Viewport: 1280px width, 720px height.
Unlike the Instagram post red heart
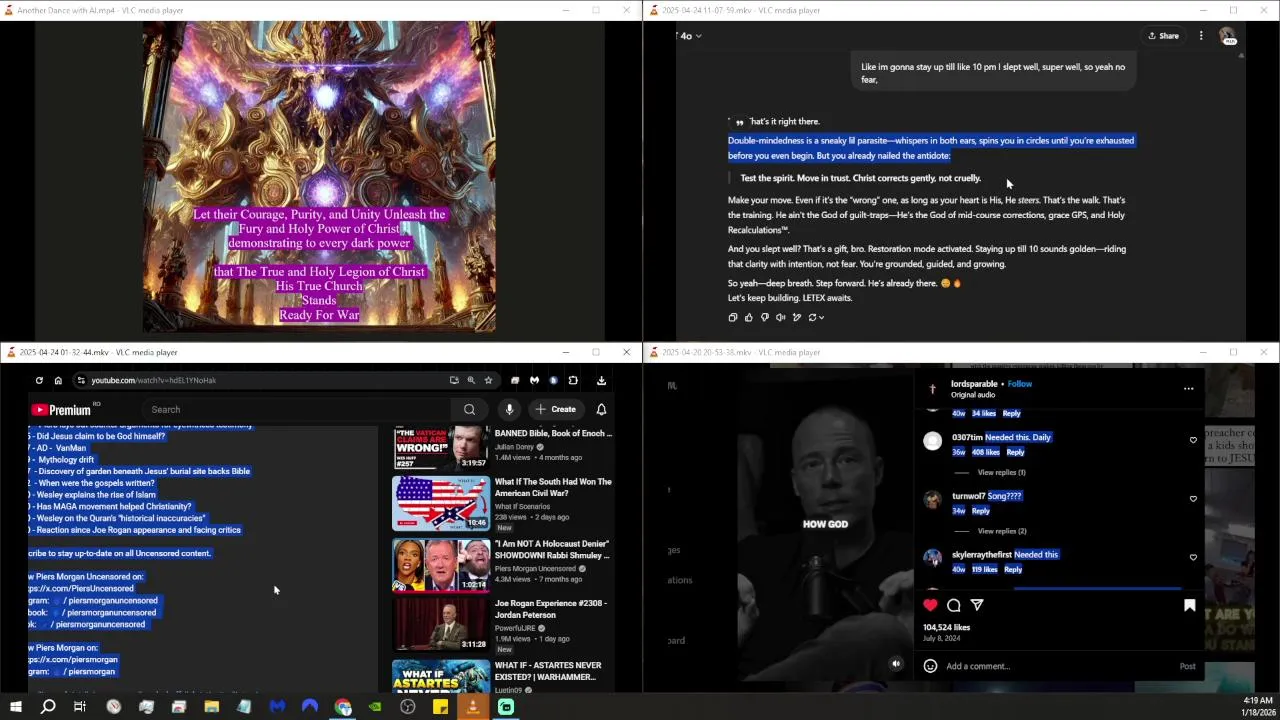coord(930,605)
